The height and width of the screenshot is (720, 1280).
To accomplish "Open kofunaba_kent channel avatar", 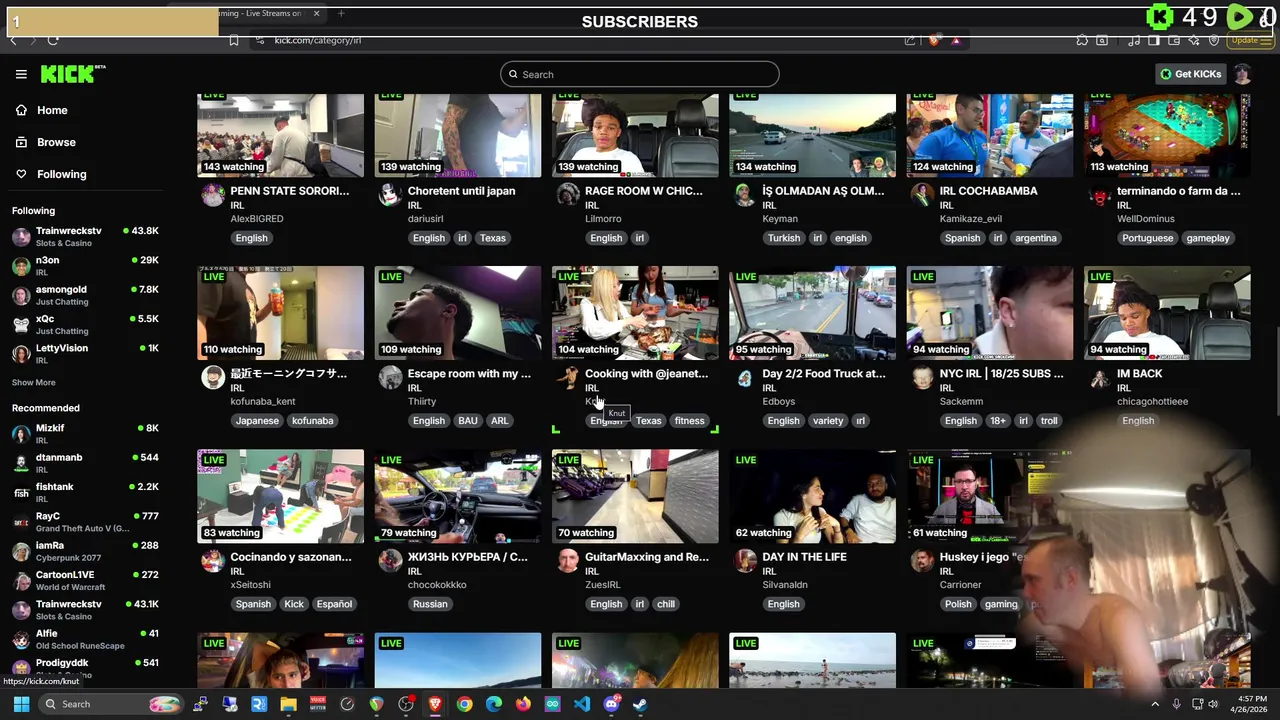I will (213, 377).
